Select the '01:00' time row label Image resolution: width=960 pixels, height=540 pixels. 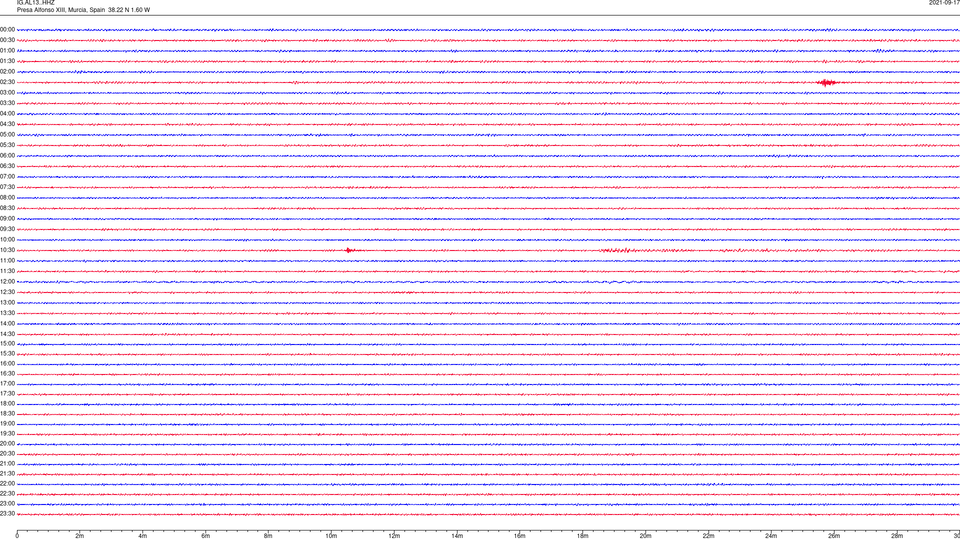[7, 51]
